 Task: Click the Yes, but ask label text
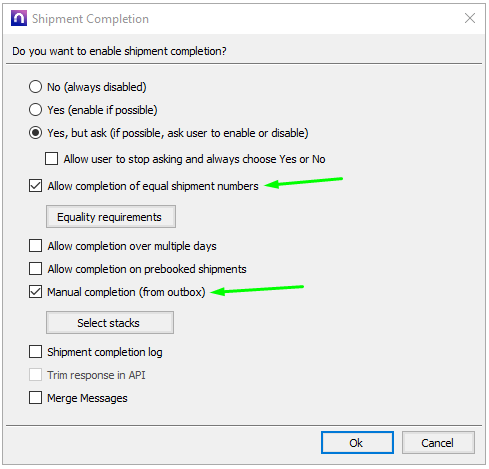[178, 133]
